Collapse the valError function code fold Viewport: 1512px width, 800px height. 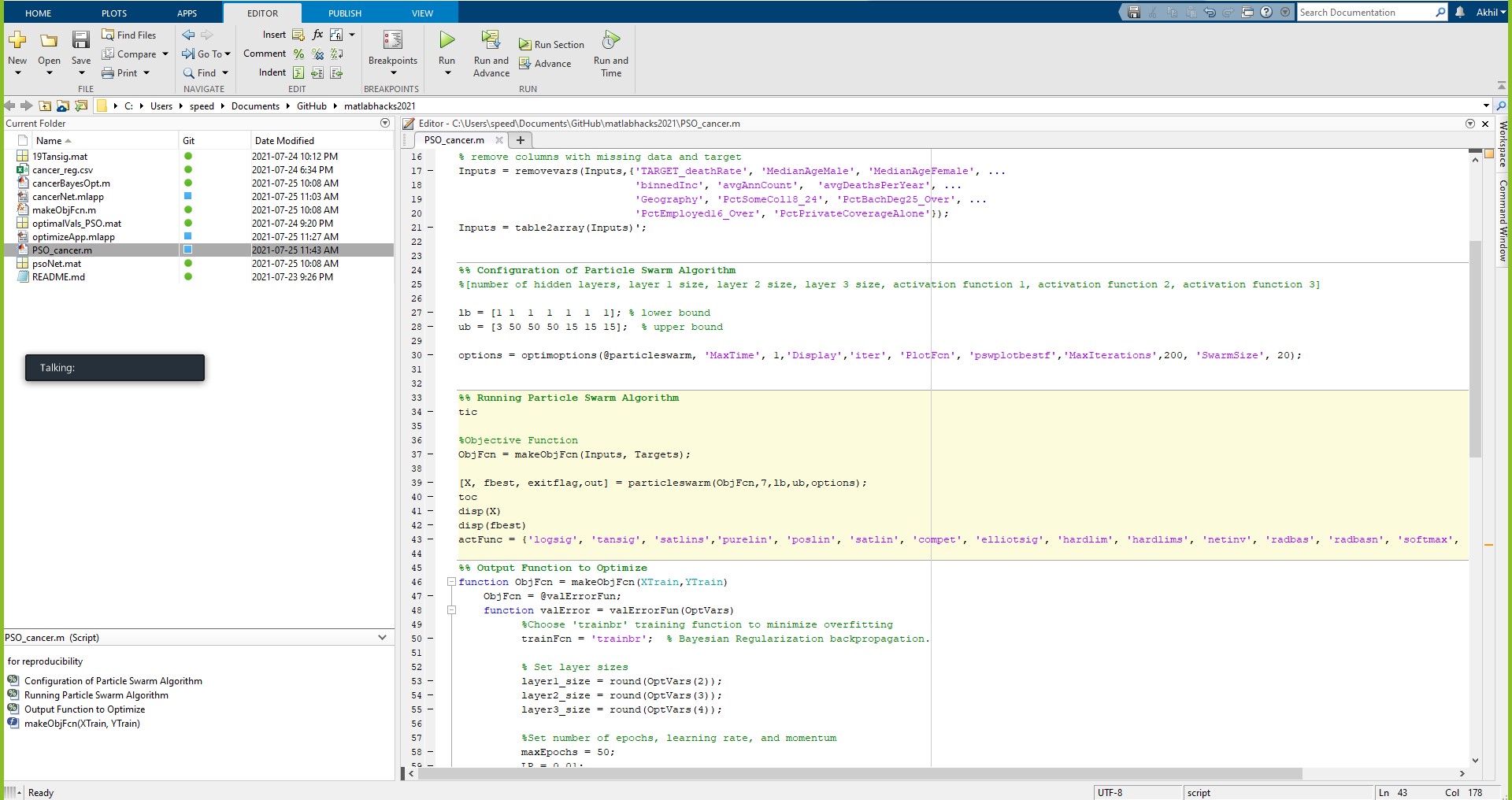click(x=451, y=610)
